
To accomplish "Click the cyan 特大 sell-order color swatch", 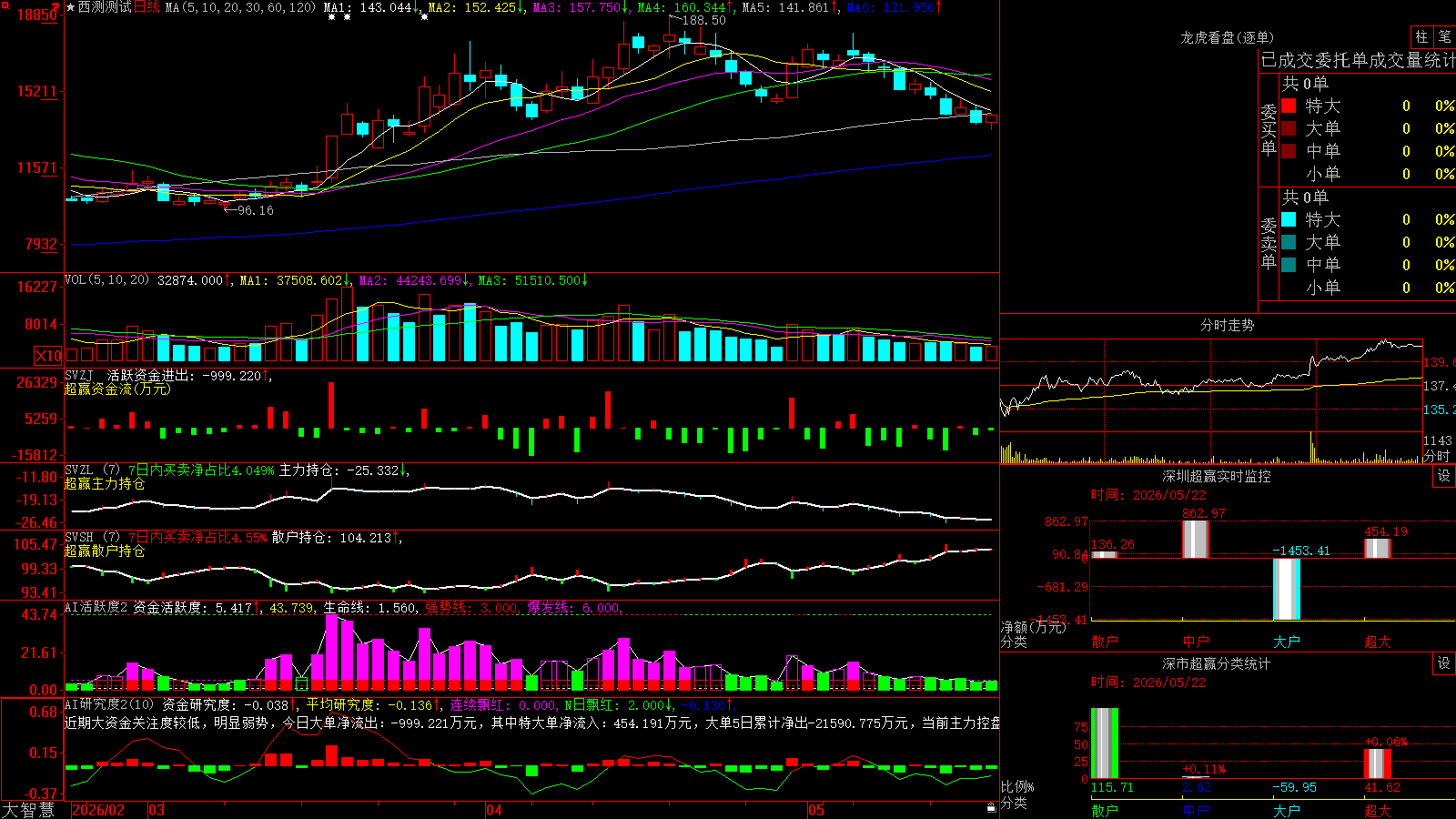I will (x=1289, y=219).
